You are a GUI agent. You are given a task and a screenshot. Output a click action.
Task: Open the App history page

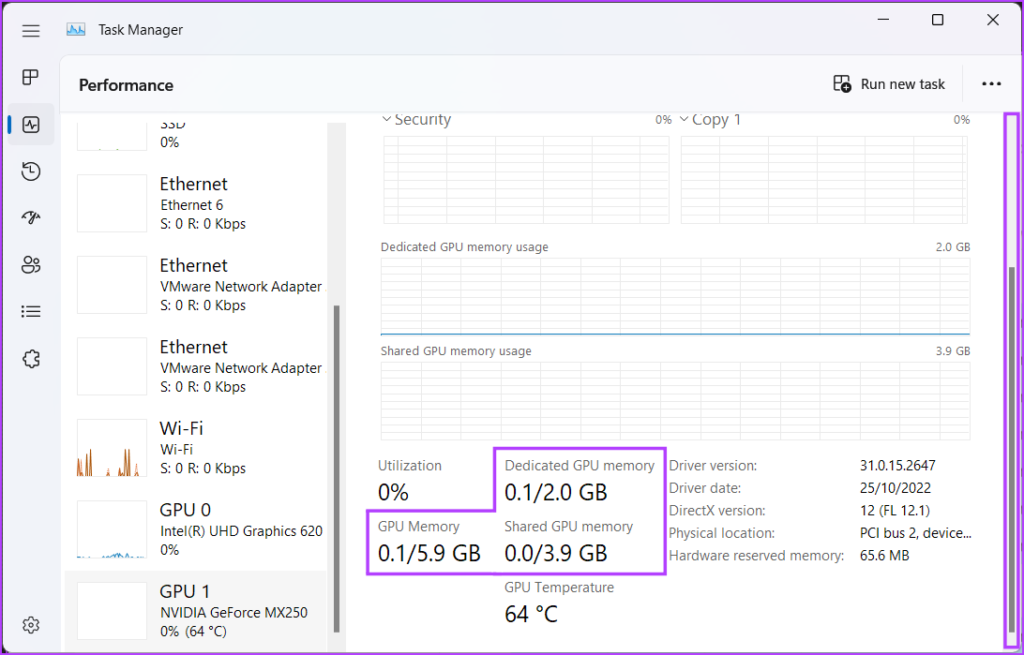(x=31, y=171)
